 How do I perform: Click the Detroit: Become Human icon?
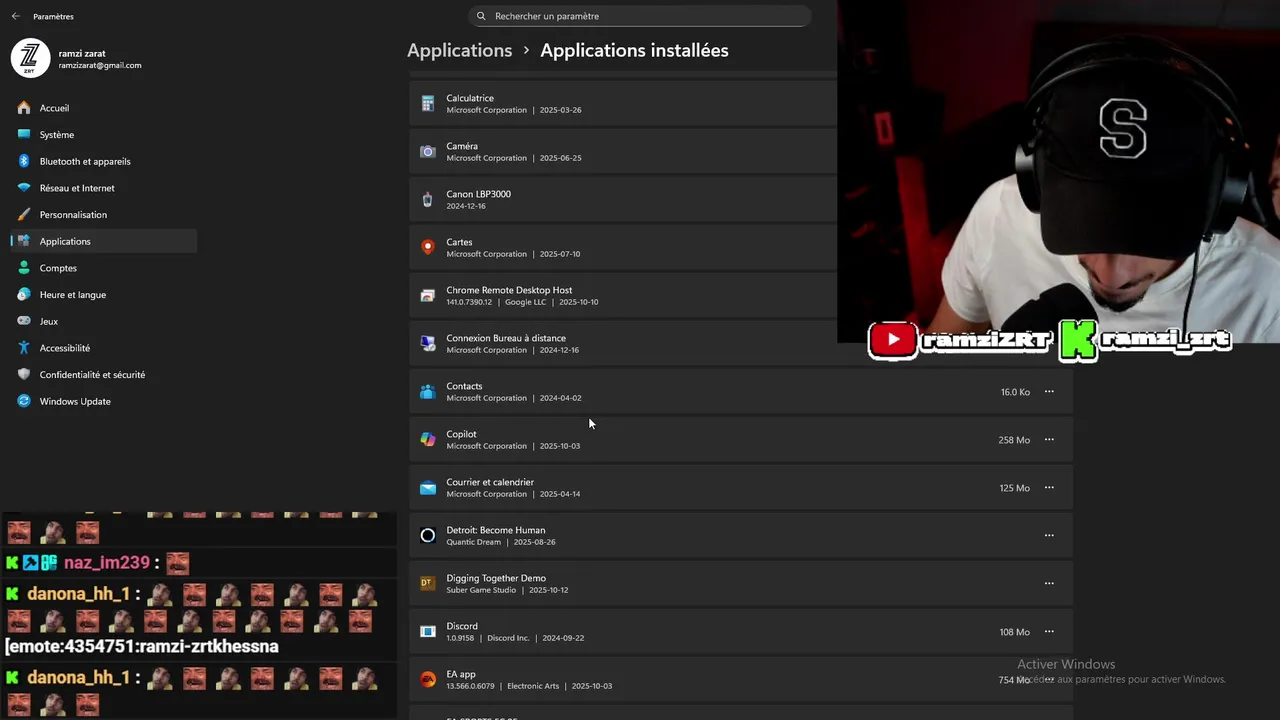click(428, 536)
